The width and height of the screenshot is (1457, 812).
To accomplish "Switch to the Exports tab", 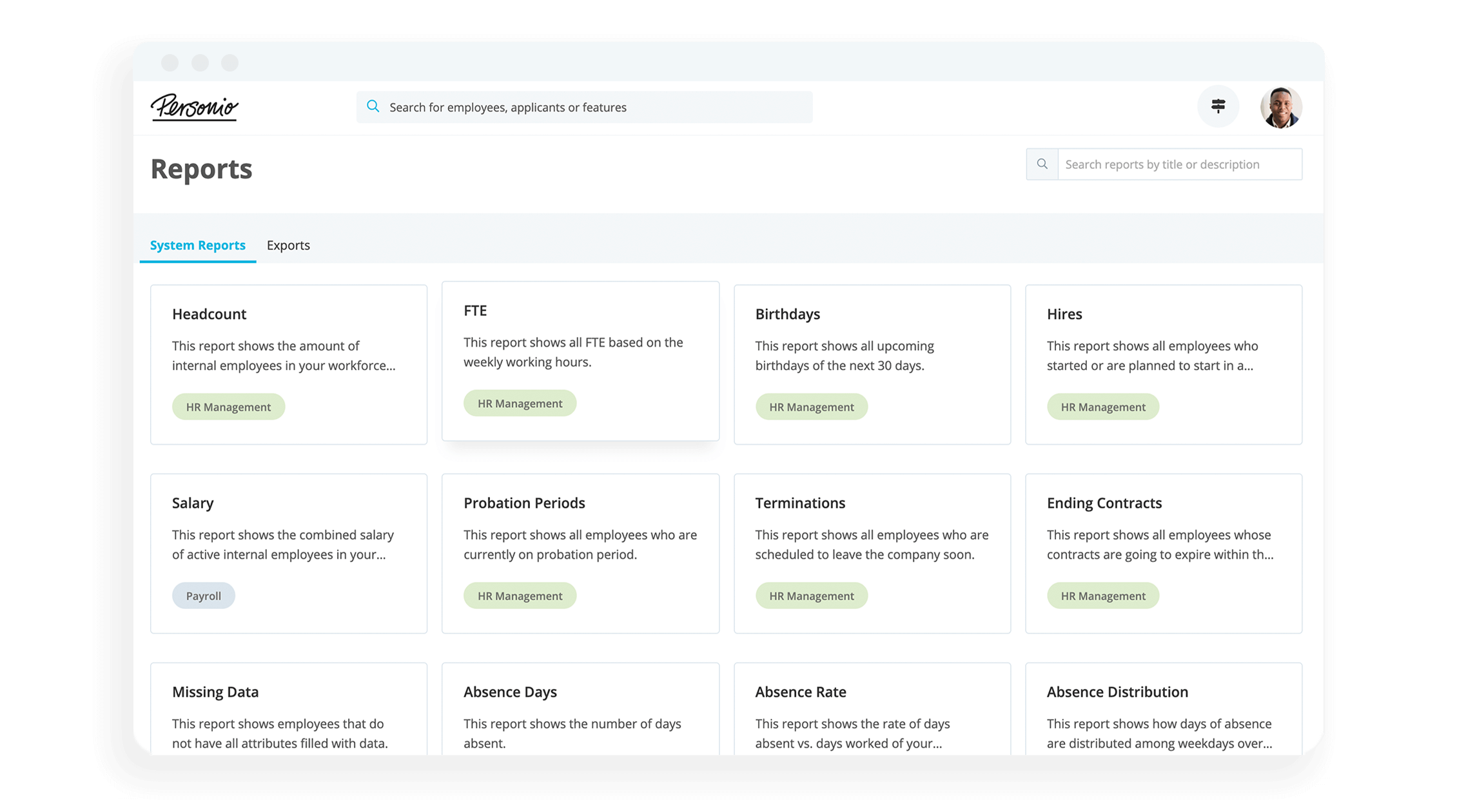I will point(288,245).
